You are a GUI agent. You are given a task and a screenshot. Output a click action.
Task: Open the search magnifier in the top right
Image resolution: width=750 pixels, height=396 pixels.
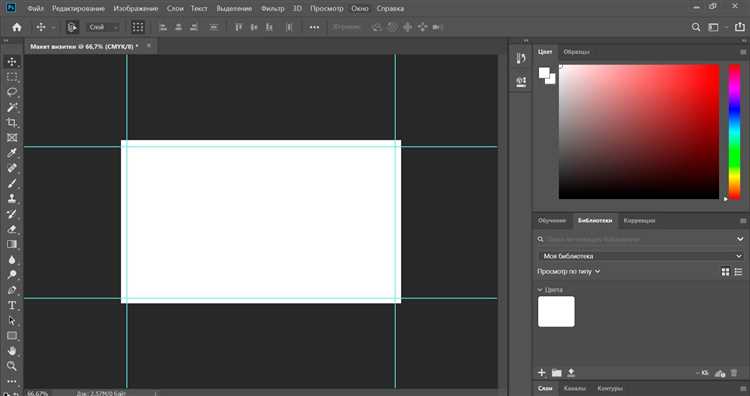tap(696, 27)
